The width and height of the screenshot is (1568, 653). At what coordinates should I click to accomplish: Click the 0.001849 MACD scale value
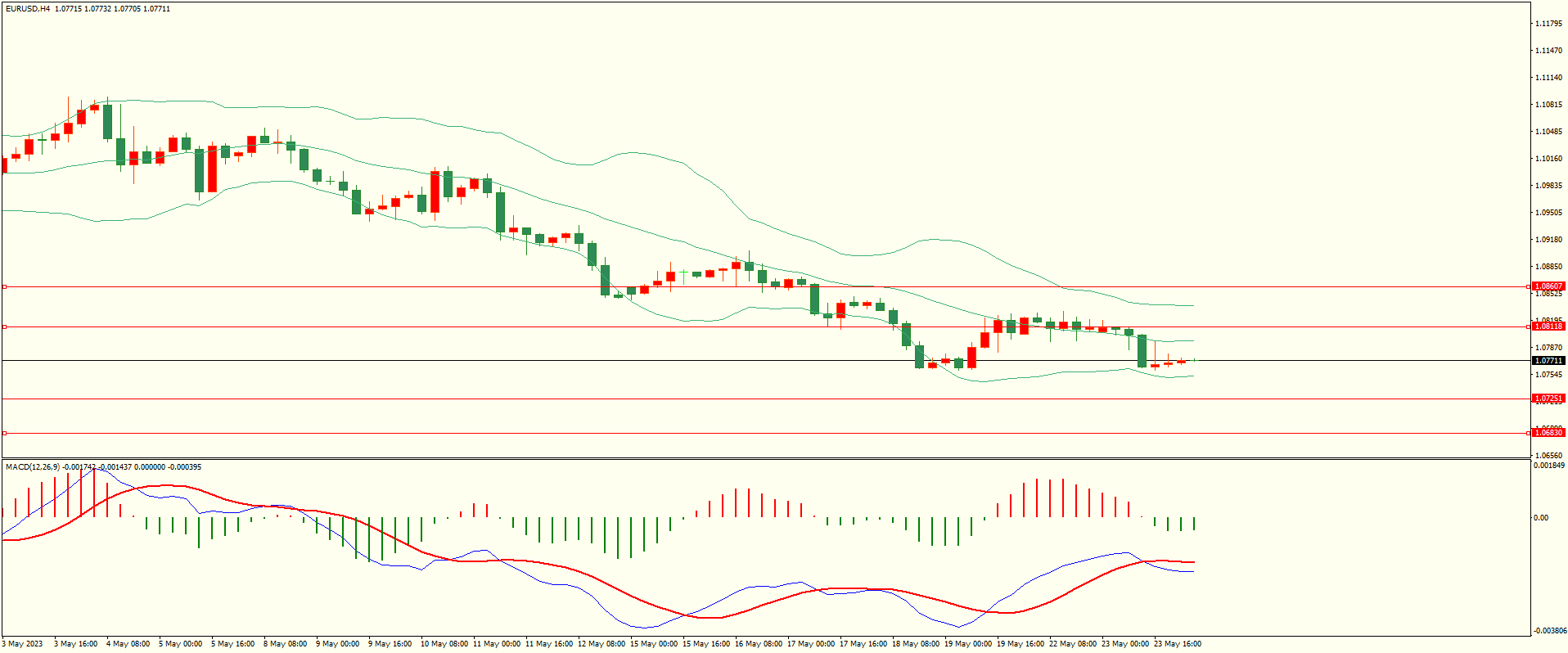click(x=1549, y=465)
